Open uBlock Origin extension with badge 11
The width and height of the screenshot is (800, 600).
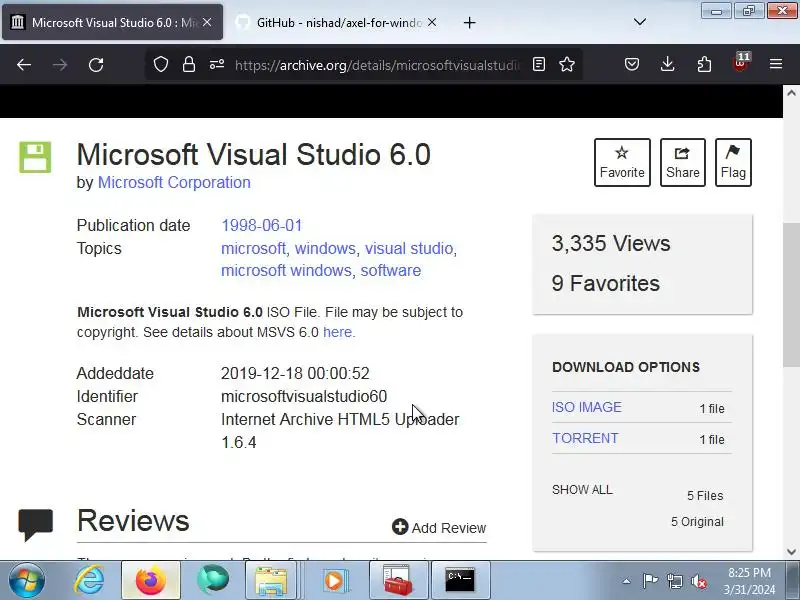point(740,63)
